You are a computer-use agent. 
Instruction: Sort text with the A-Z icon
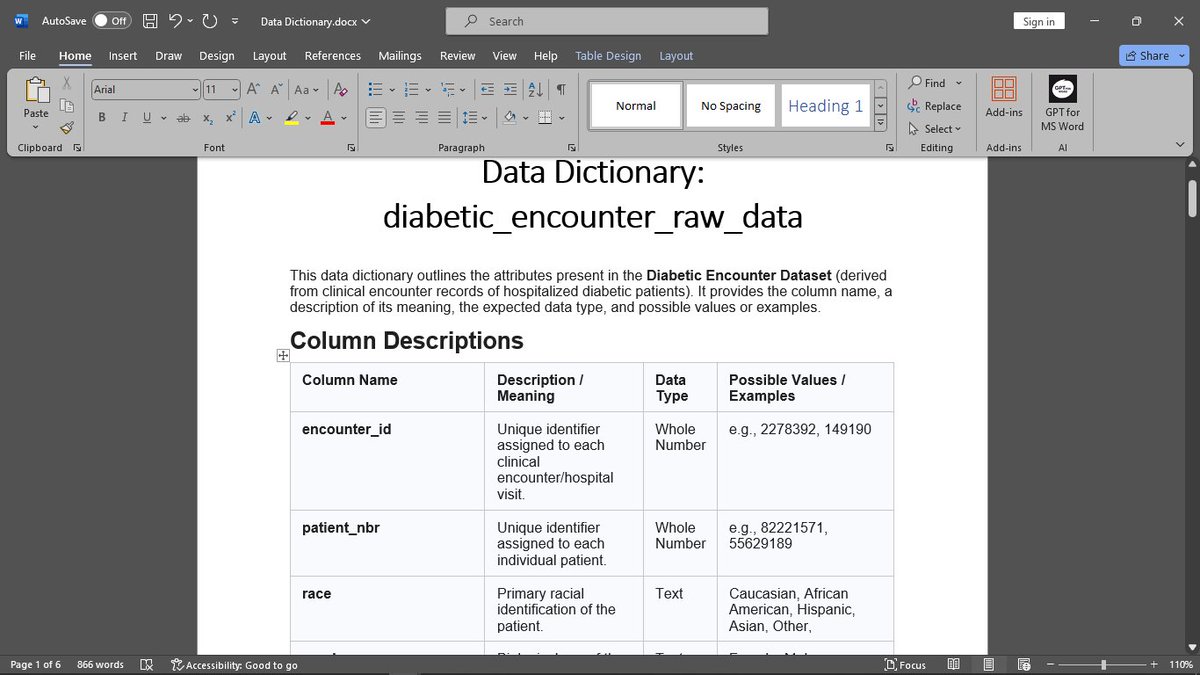[x=535, y=89]
